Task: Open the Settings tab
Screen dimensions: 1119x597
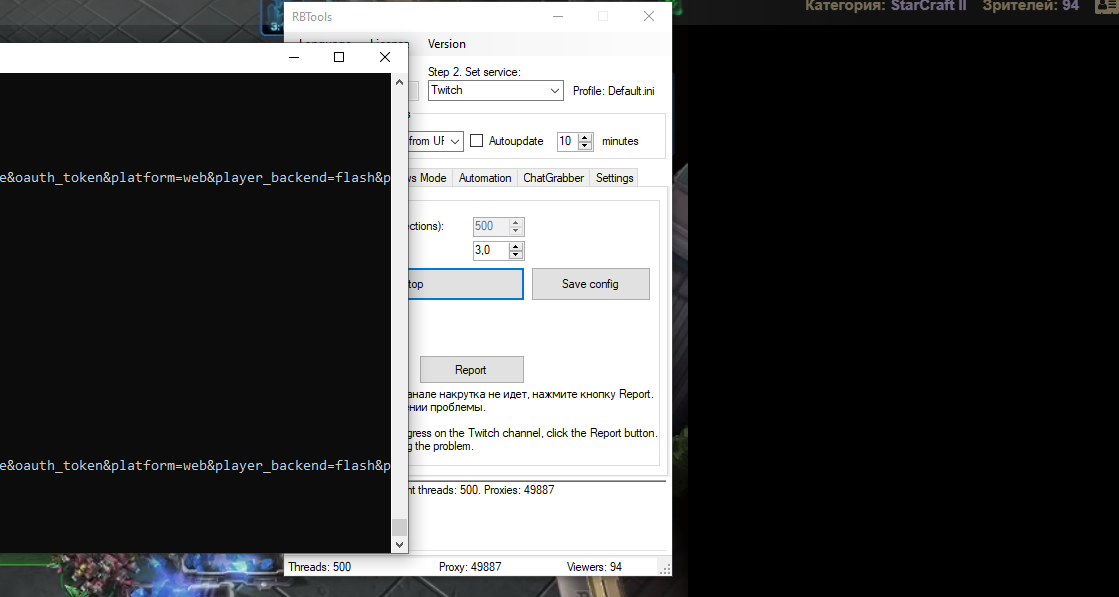Action: [x=614, y=178]
